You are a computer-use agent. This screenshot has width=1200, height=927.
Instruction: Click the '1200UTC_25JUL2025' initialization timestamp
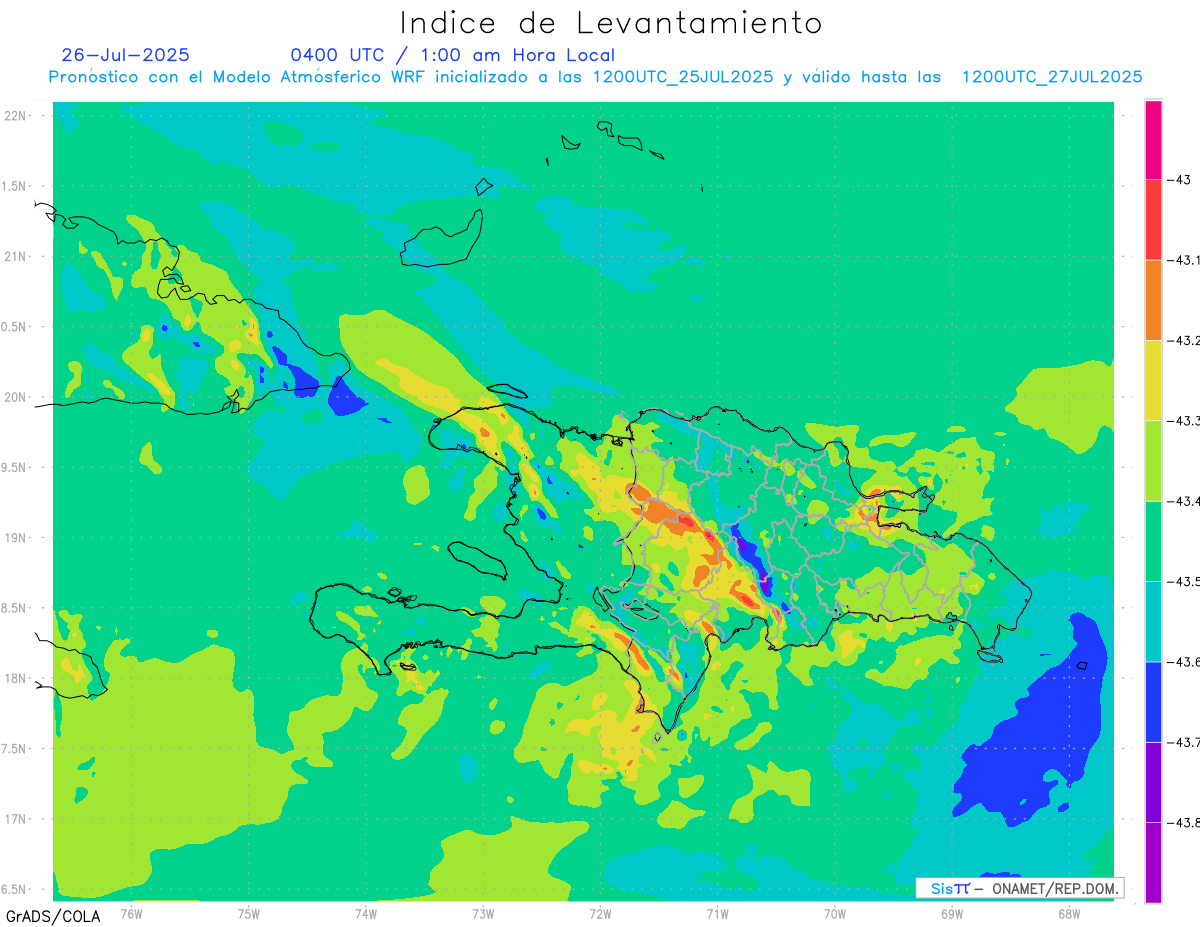[683, 77]
